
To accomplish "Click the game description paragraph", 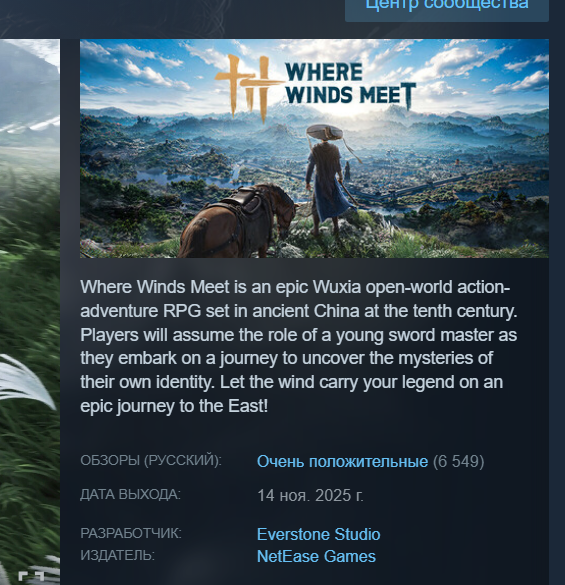I will click(x=299, y=347).
